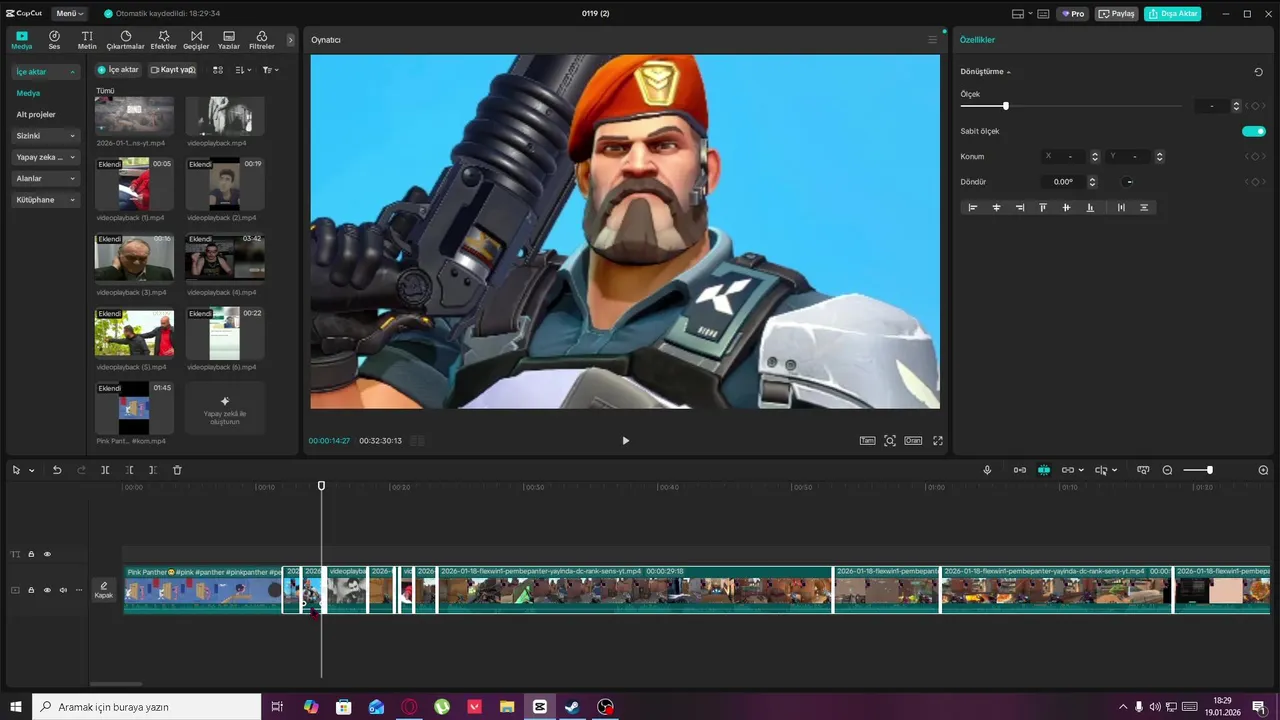Enter fullscreen preview mode
Image resolution: width=1280 pixels, height=720 pixels.
point(938,440)
